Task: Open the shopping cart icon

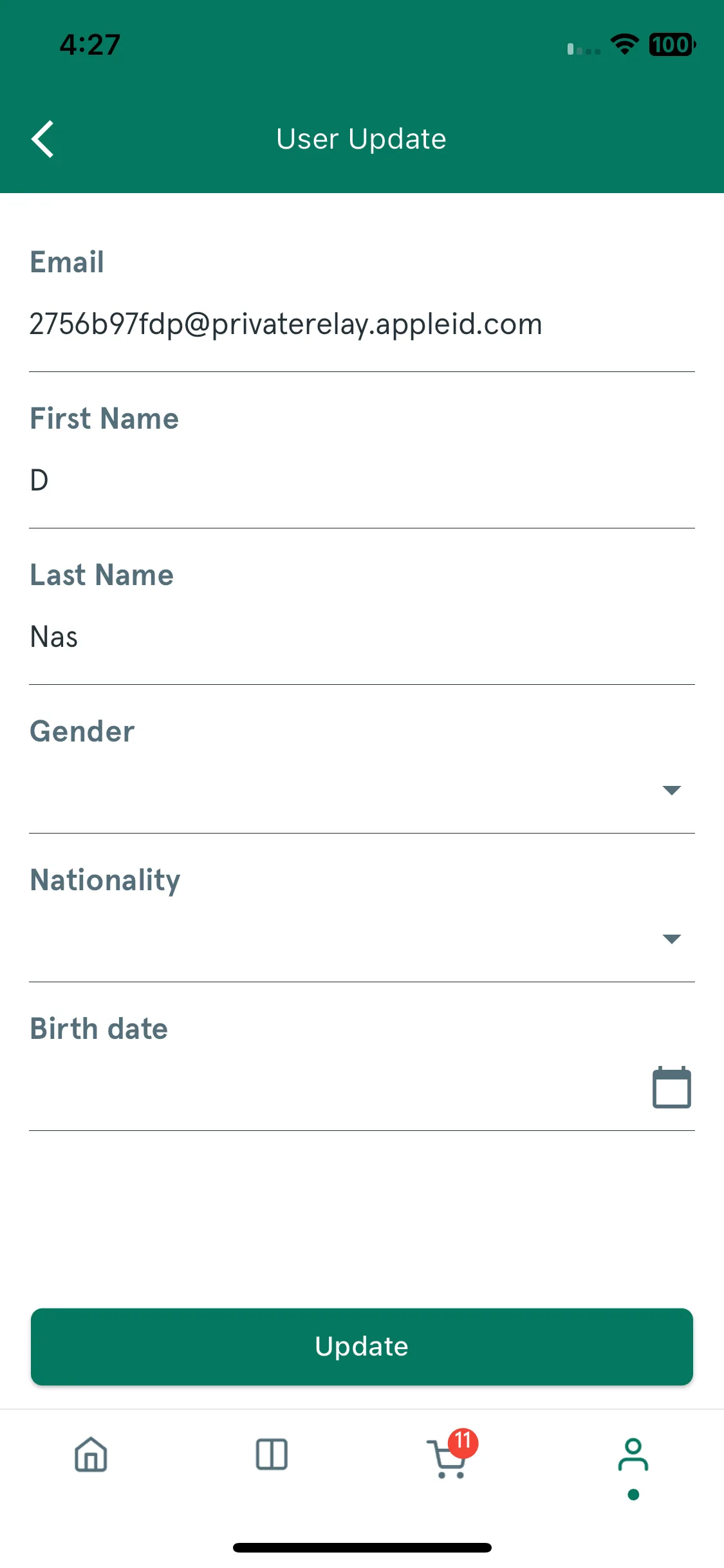Action: click(447, 1459)
